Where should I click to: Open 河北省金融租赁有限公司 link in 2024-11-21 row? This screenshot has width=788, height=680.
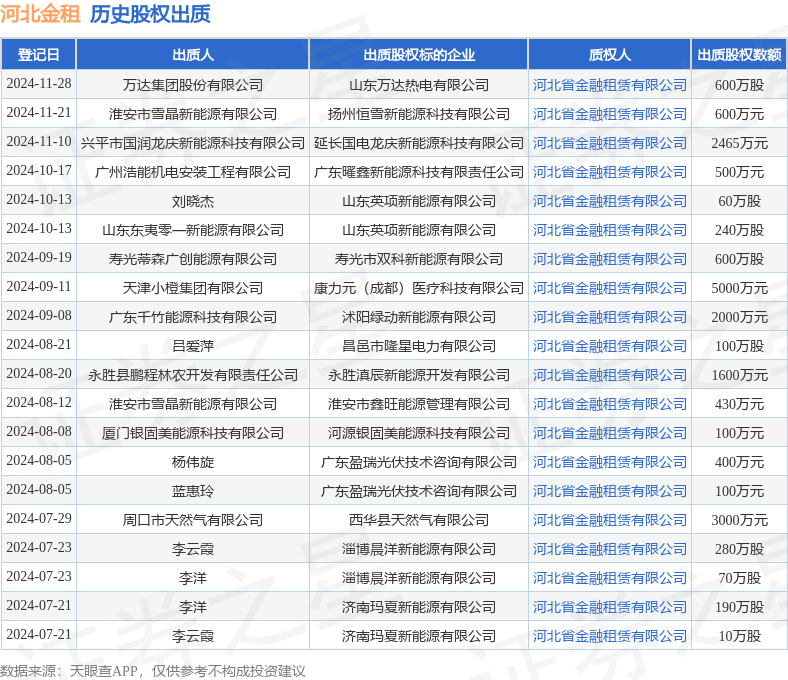coord(610,114)
